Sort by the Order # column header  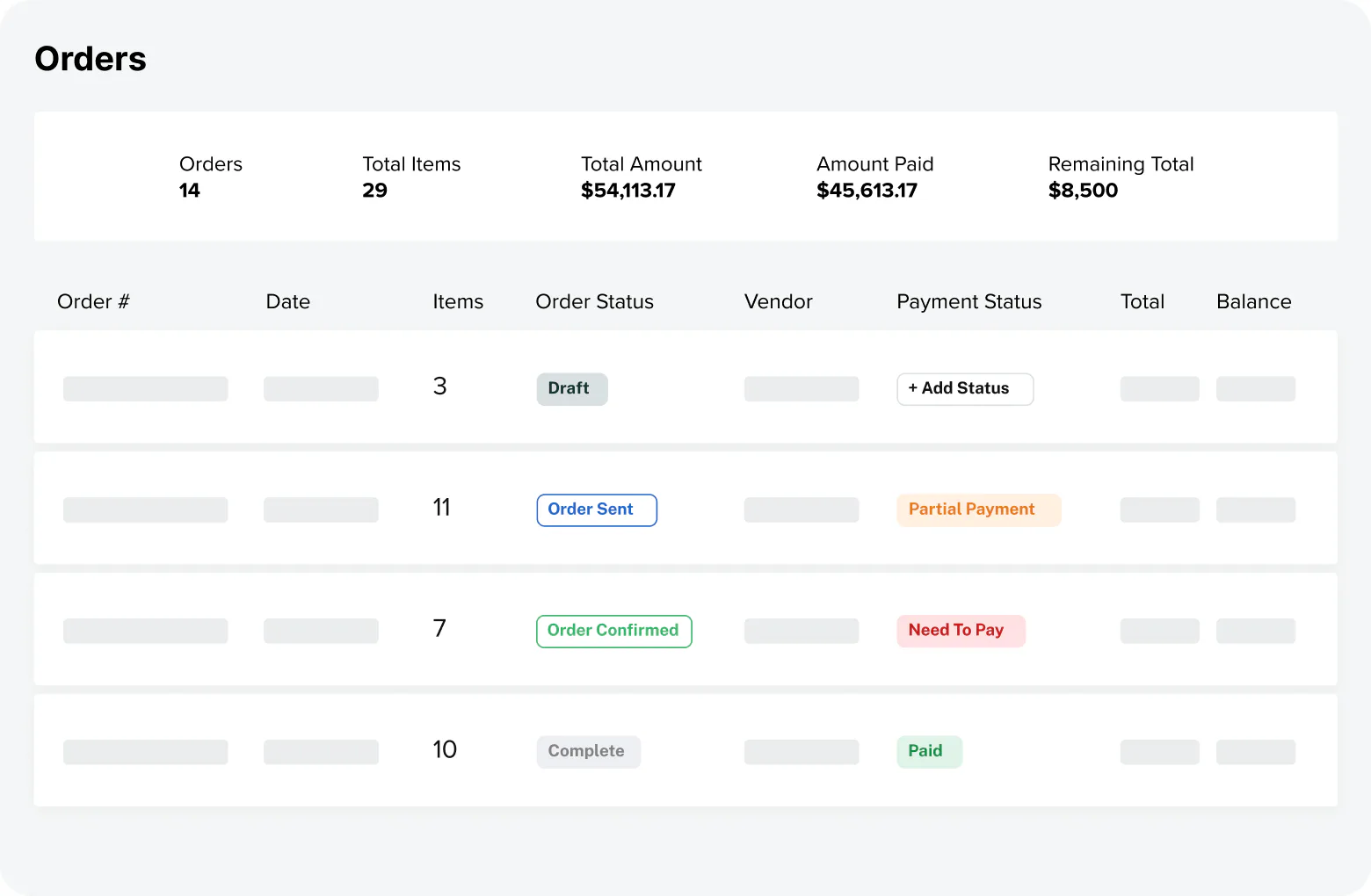coord(93,302)
